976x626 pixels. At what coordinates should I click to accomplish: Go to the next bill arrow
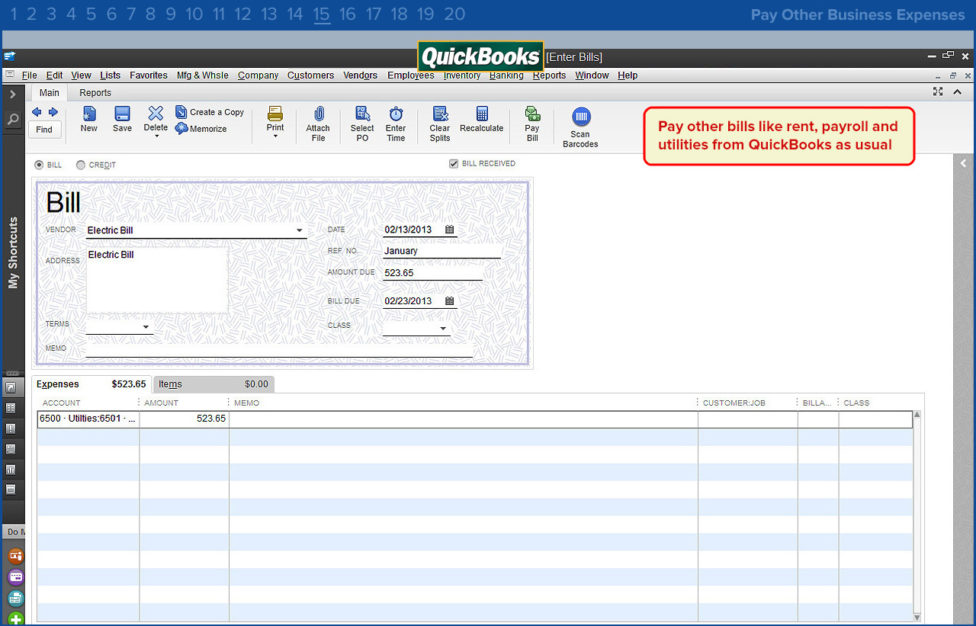point(53,112)
